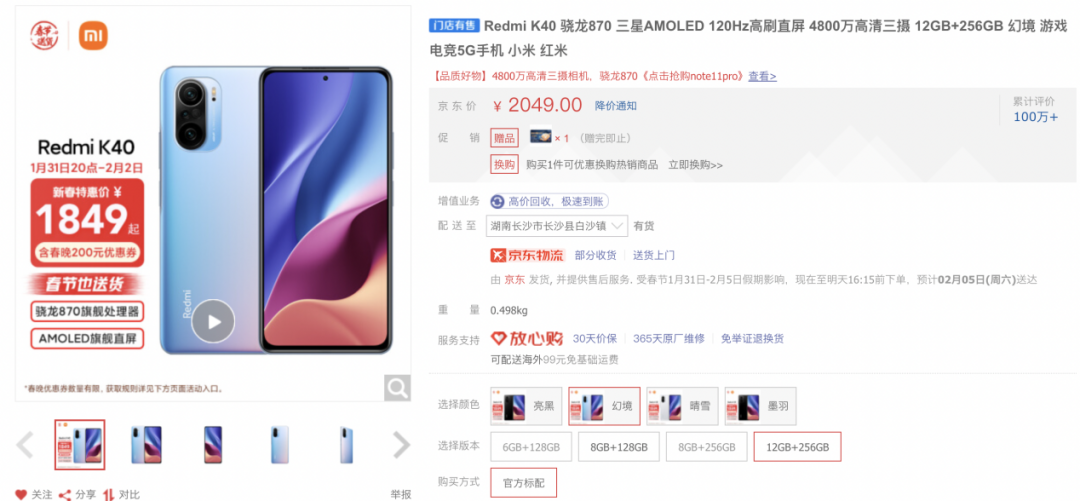Select the 墨羽 color option

(760, 406)
